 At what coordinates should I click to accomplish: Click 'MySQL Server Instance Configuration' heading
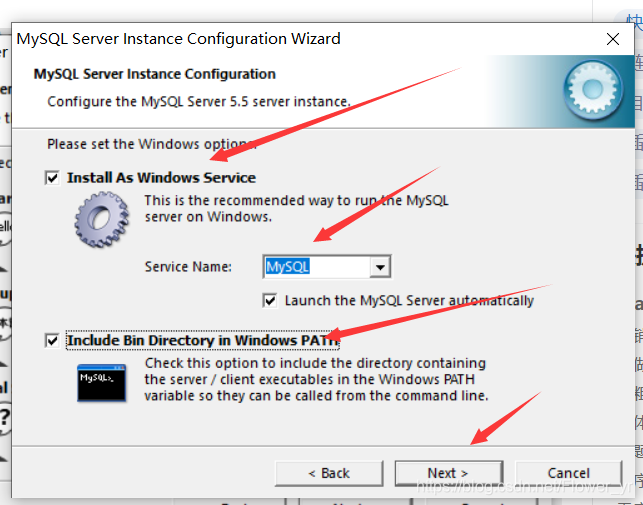[x=155, y=74]
